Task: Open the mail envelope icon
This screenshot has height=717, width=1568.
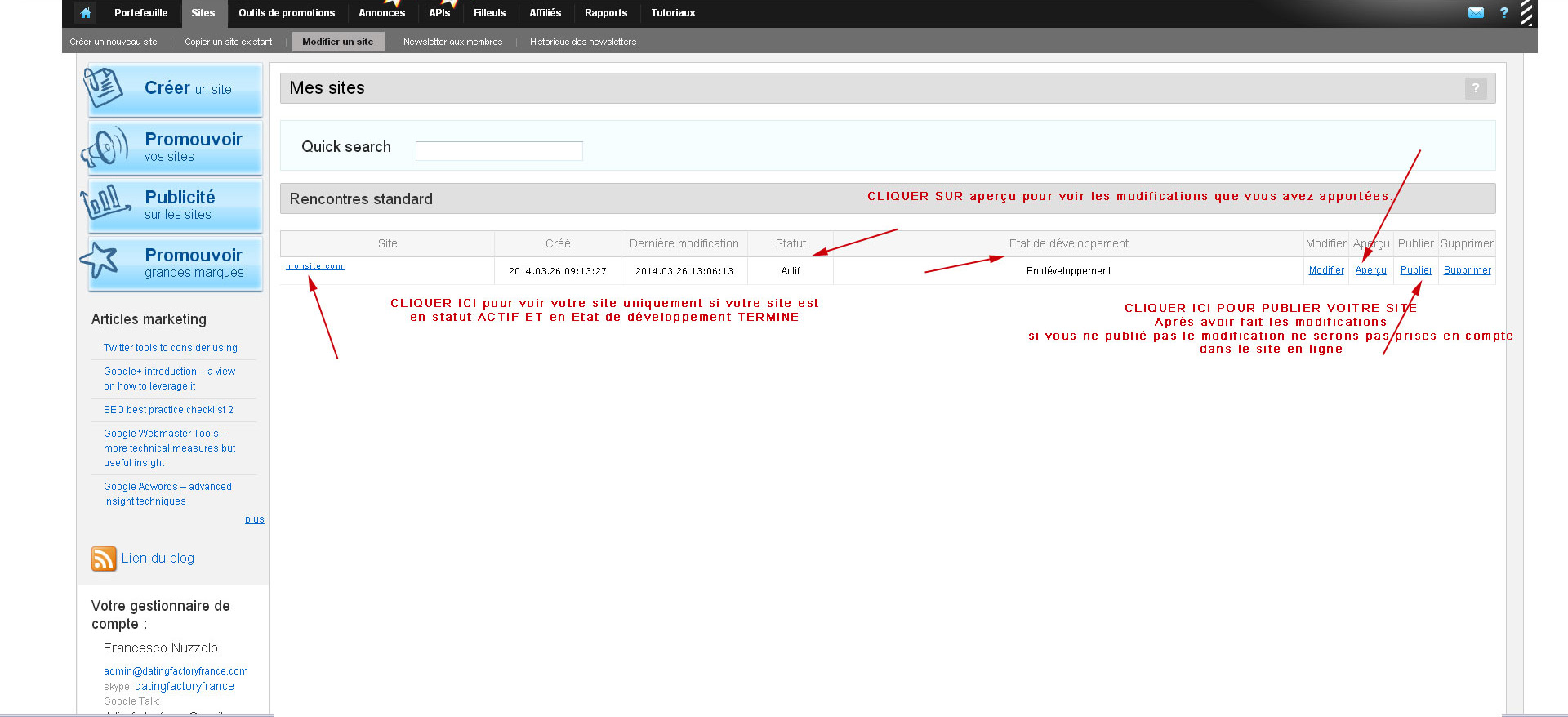Action: (x=1476, y=12)
